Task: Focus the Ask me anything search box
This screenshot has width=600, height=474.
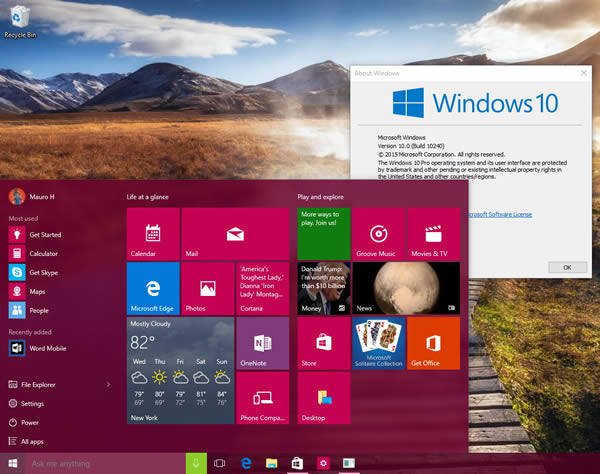Action: [106, 464]
